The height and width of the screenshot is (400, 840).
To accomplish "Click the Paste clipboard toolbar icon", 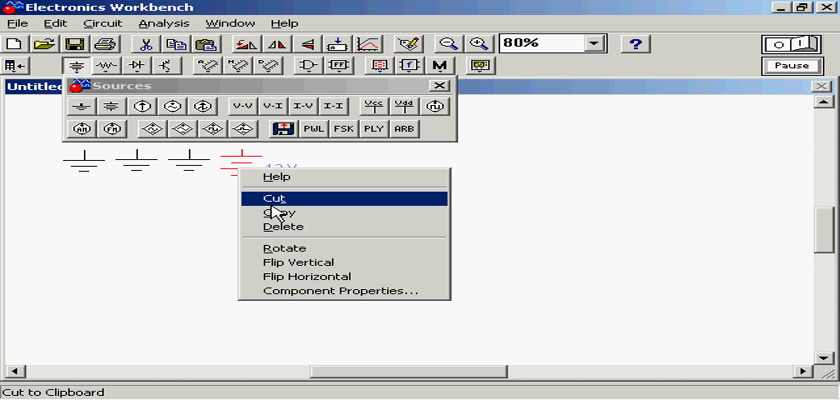I will [x=205, y=44].
